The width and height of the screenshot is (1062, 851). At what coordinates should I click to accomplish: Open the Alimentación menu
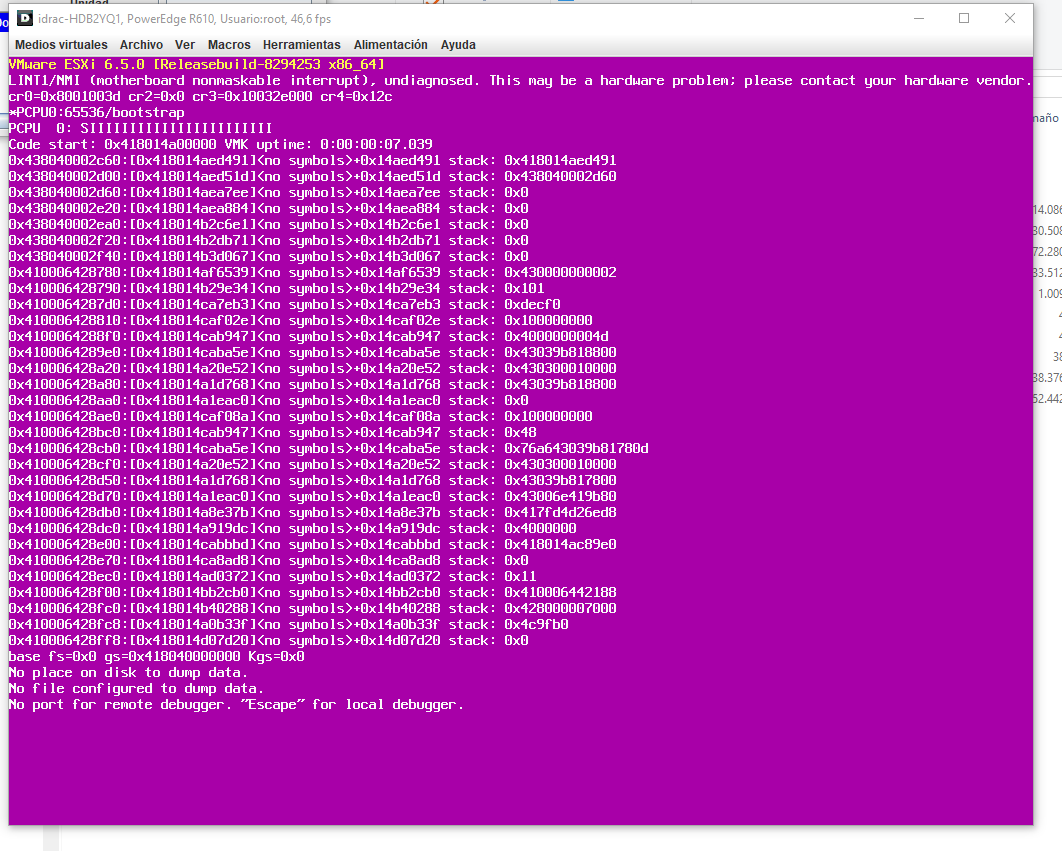point(390,45)
